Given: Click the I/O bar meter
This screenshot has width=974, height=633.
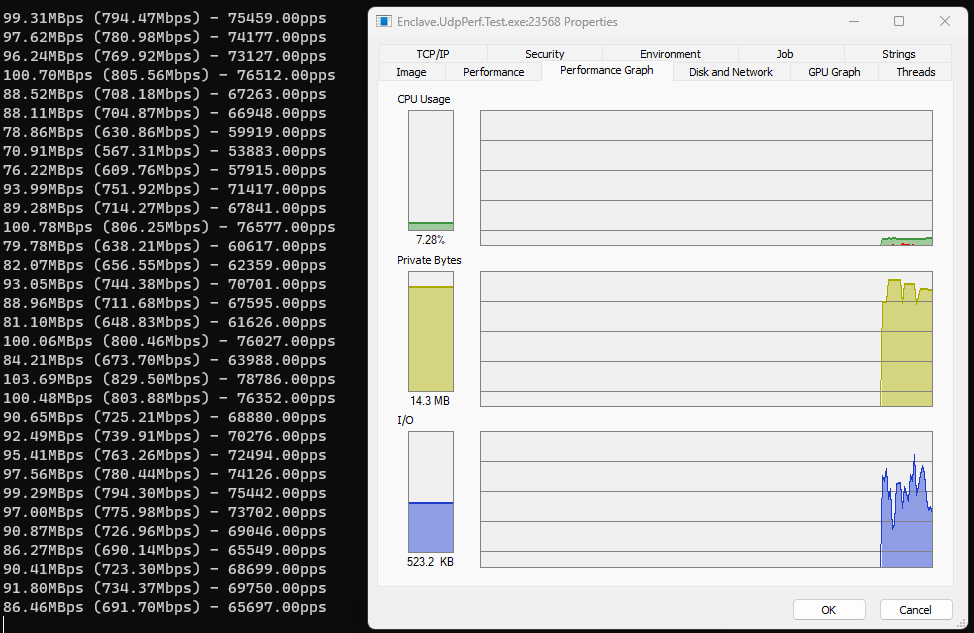Looking at the screenshot, I should point(430,492).
